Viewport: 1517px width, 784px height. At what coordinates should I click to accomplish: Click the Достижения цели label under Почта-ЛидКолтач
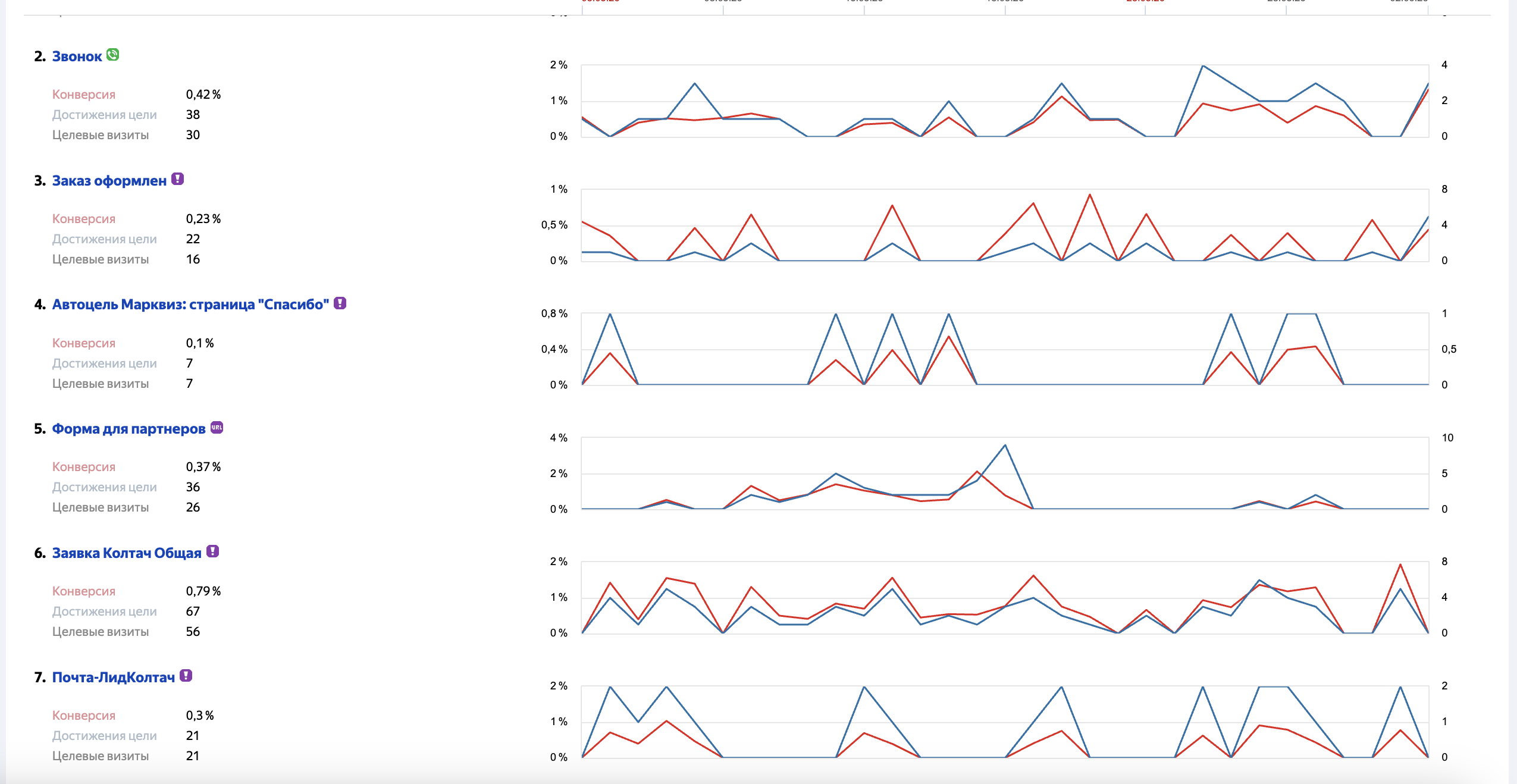click(x=105, y=736)
